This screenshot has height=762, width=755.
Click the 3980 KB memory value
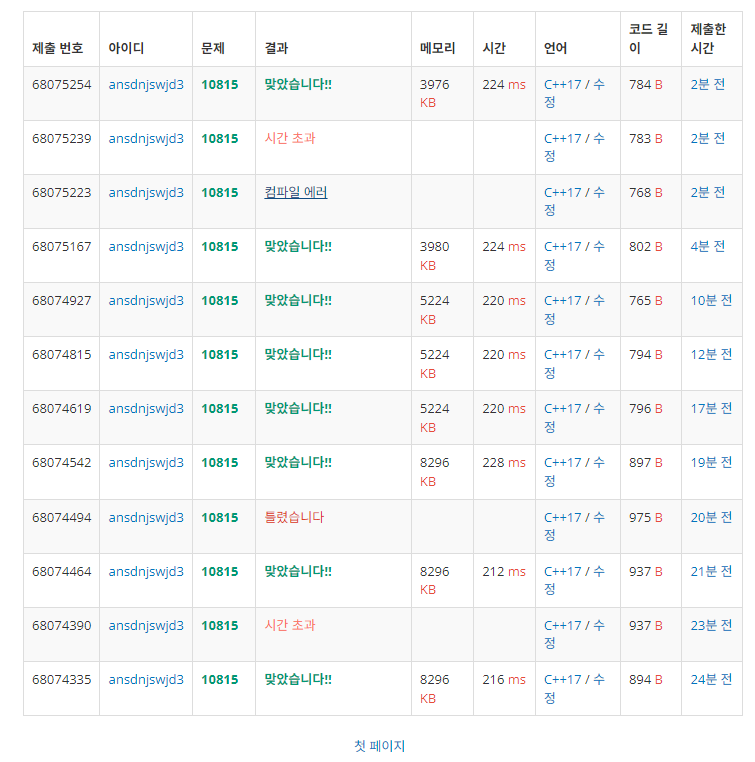(434, 256)
